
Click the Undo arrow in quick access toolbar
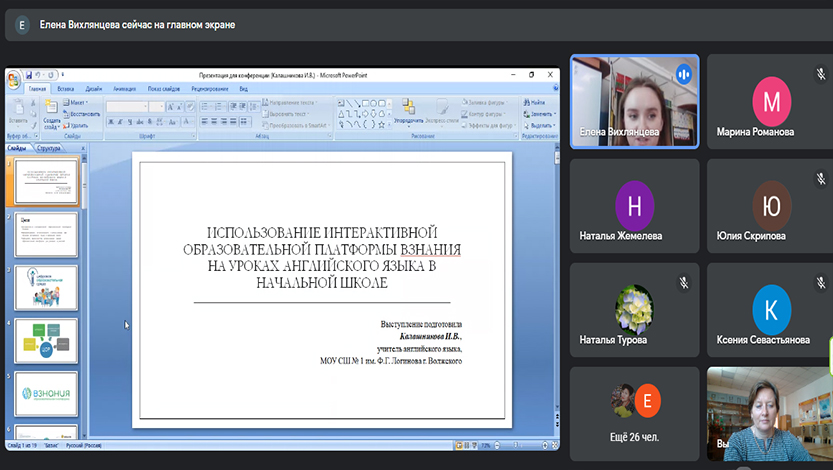click(39, 74)
